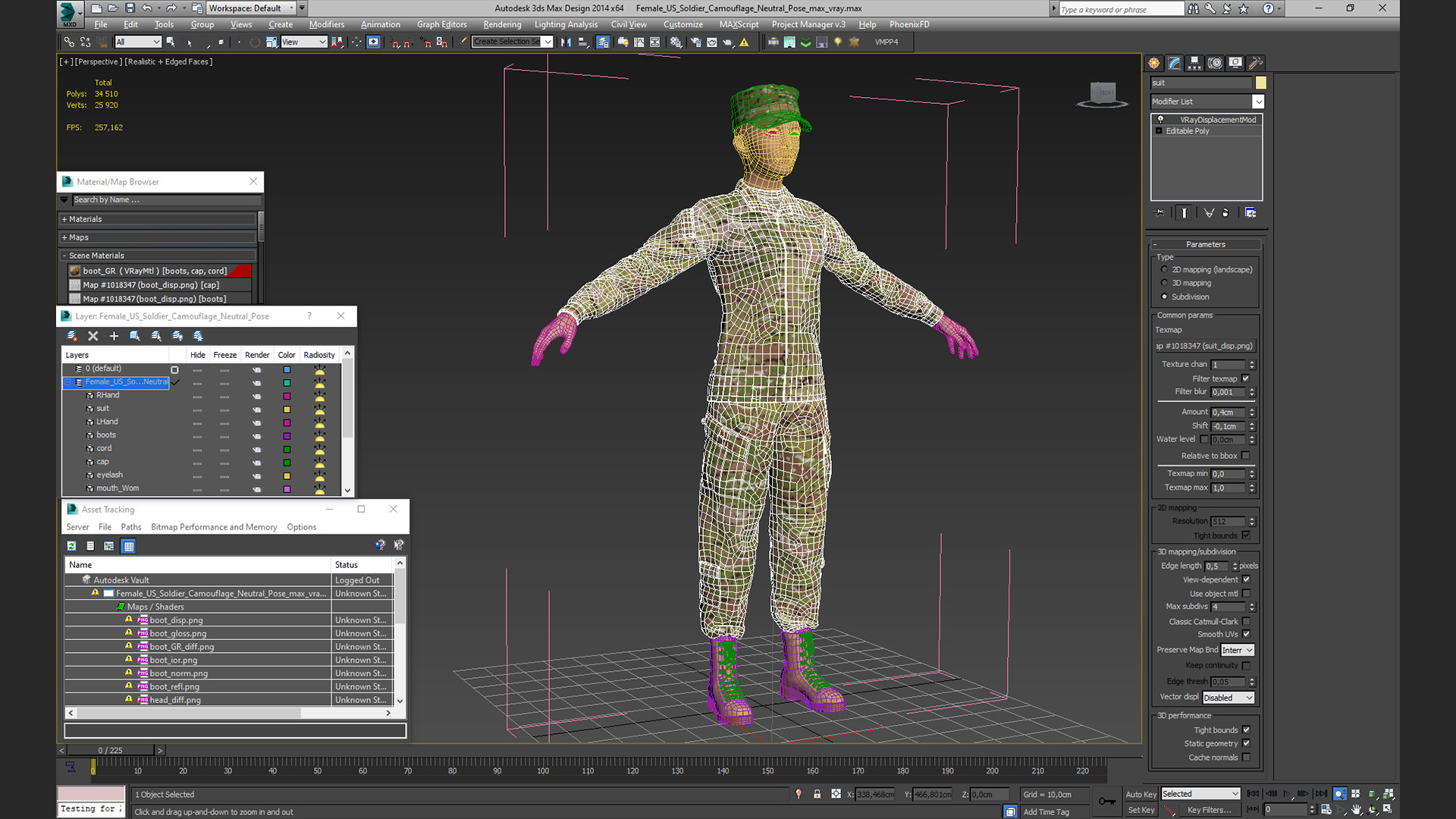The width and height of the screenshot is (1456, 819).
Task: Click the Pin Stack icon
Action: coord(1159,213)
